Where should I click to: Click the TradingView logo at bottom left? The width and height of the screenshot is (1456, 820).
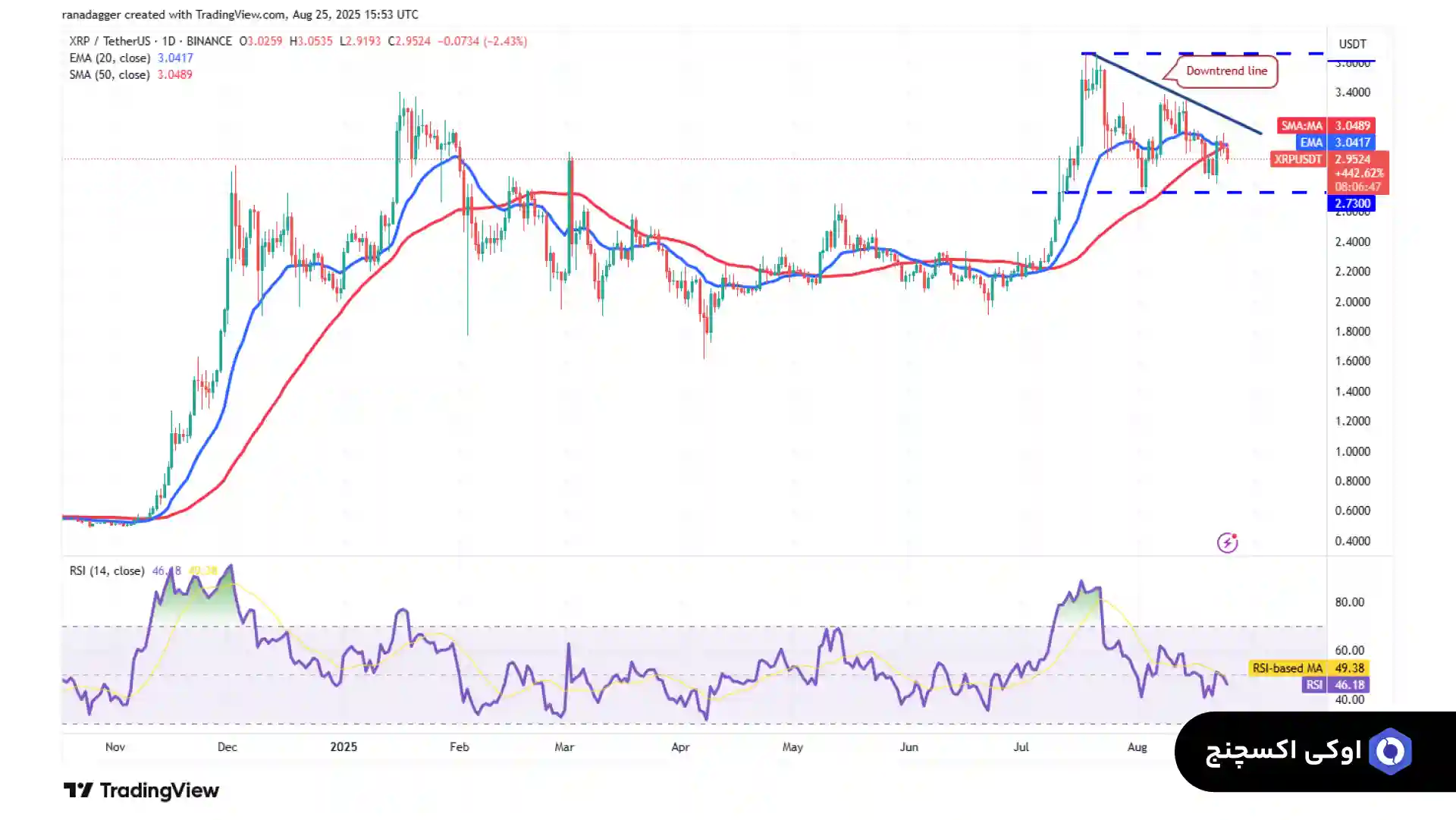[x=141, y=790]
